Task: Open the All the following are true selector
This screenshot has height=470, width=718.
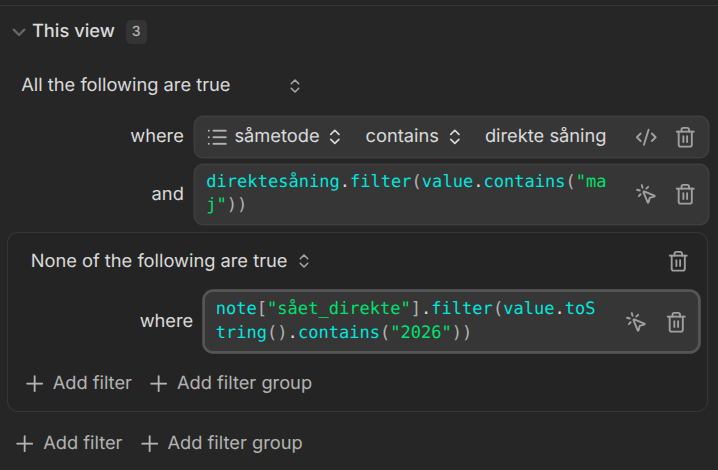Action: pyautogui.click(x=160, y=85)
